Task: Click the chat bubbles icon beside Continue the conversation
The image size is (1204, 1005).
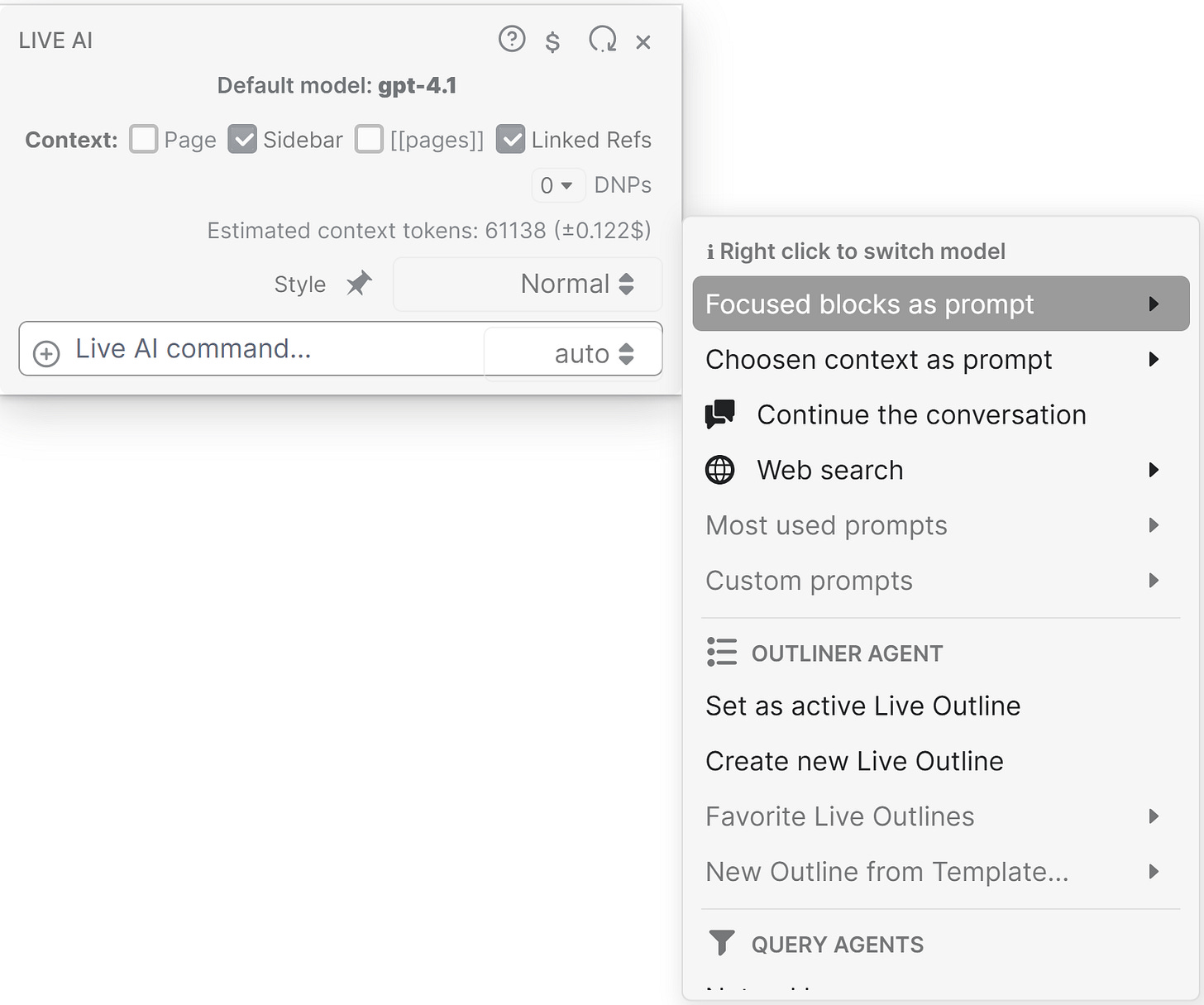Action: tap(719, 414)
